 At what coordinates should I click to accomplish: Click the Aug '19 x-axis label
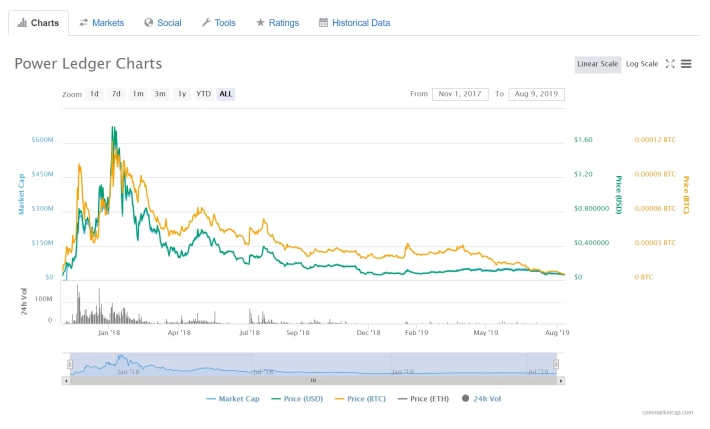pos(557,333)
